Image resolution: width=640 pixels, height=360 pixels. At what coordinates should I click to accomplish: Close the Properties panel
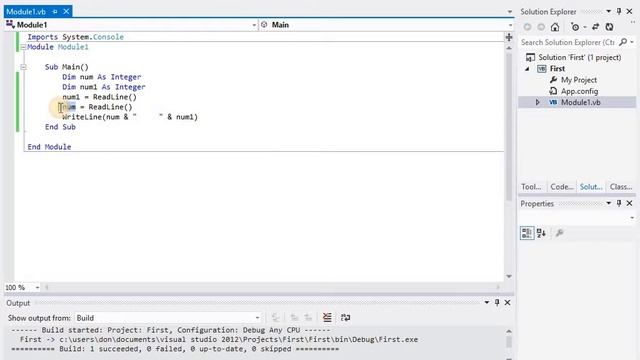629,203
